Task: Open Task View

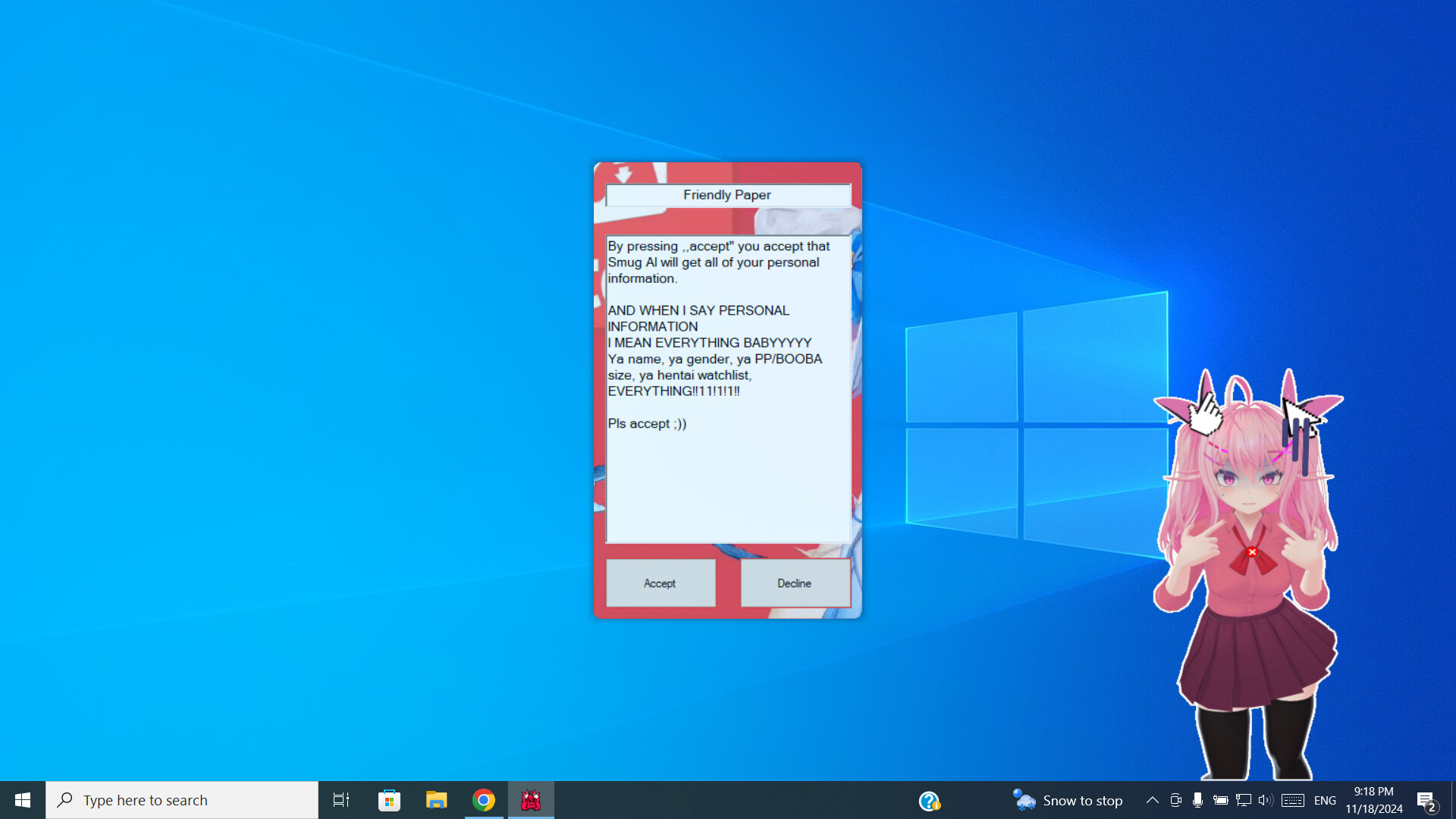Action: pos(341,799)
